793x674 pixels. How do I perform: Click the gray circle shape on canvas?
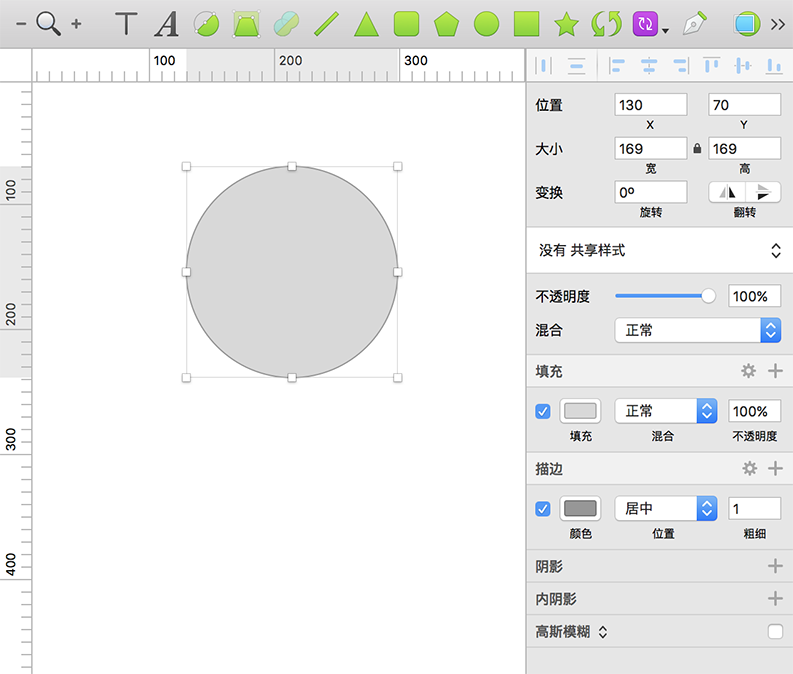(292, 272)
